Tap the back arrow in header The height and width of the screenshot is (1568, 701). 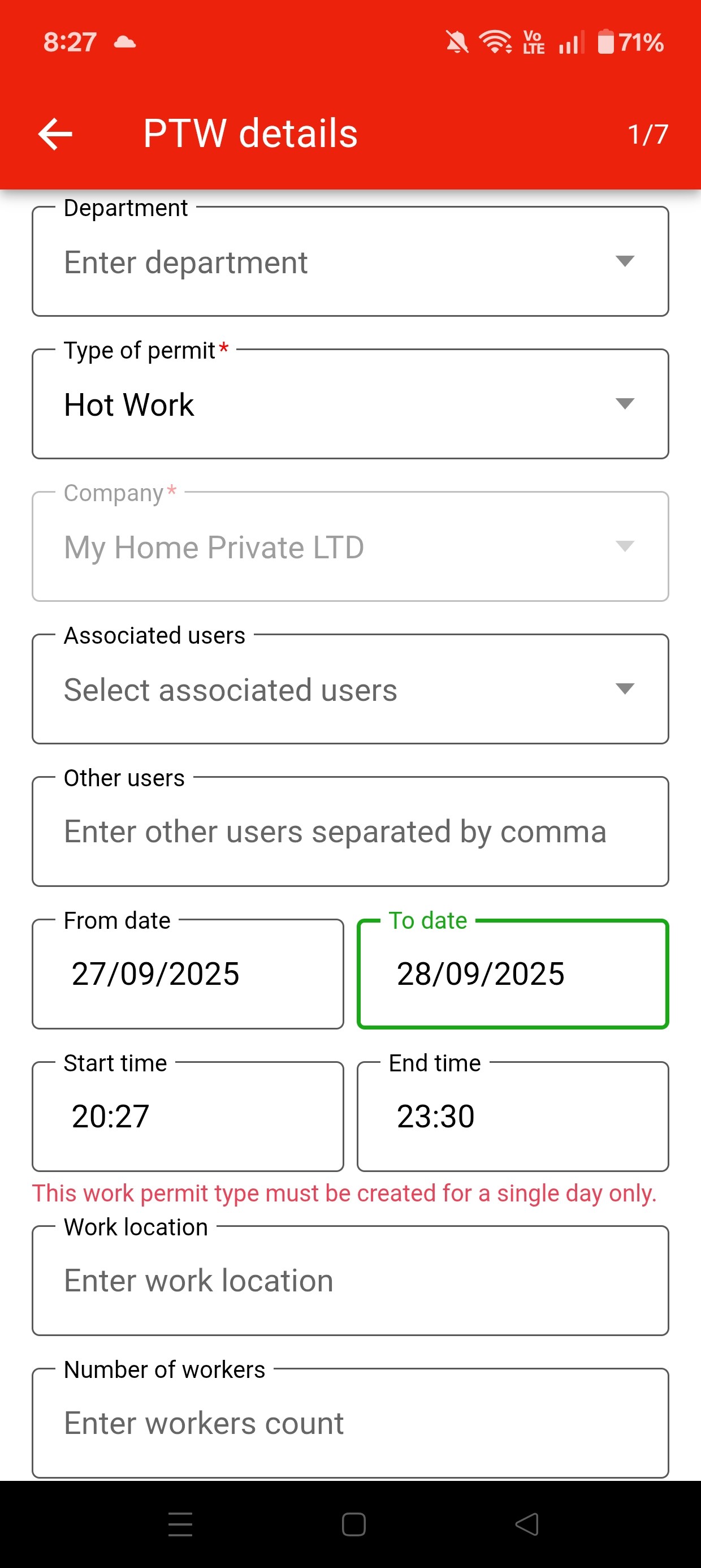tap(55, 134)
